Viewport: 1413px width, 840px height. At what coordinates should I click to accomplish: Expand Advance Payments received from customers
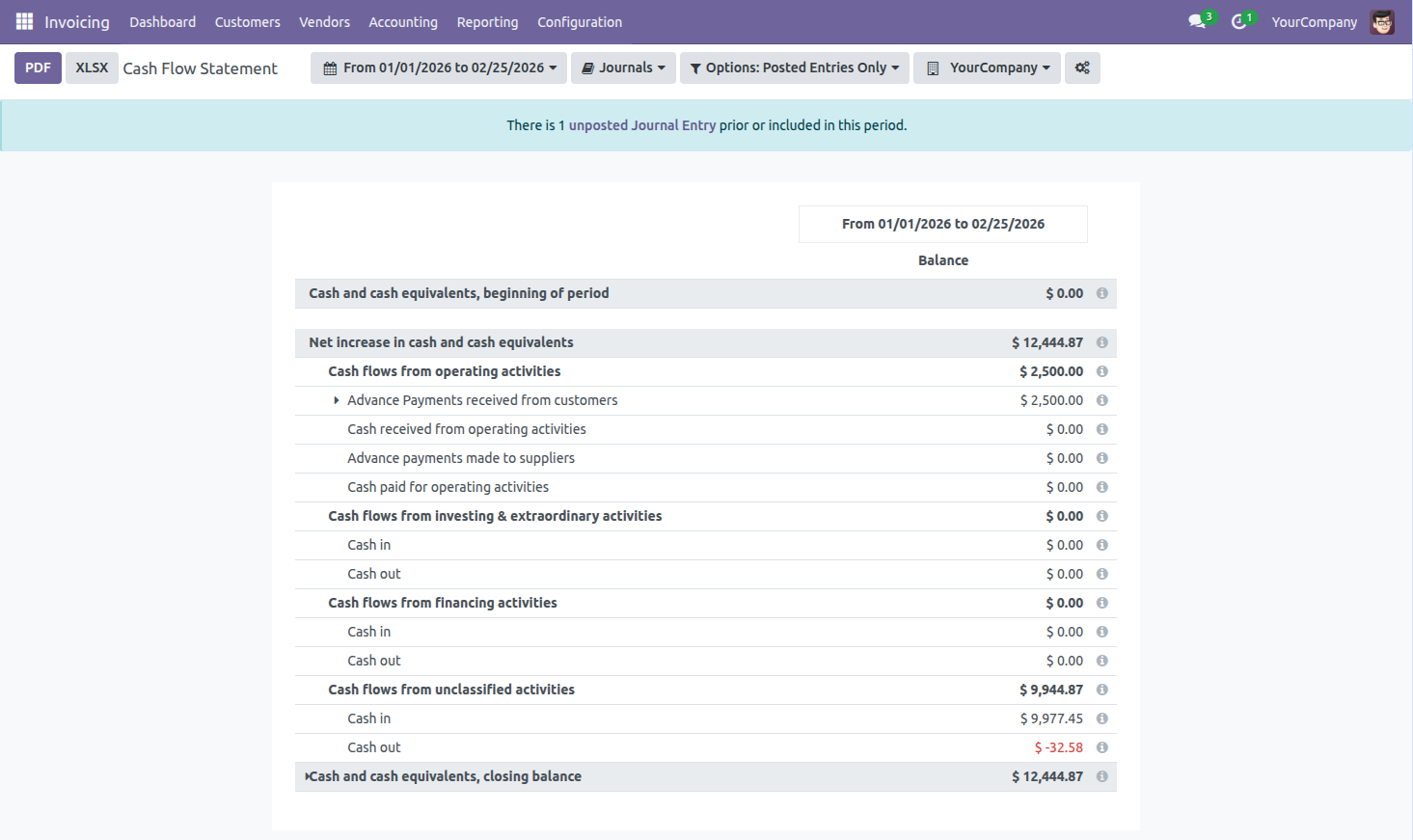[x=336, y=399]
